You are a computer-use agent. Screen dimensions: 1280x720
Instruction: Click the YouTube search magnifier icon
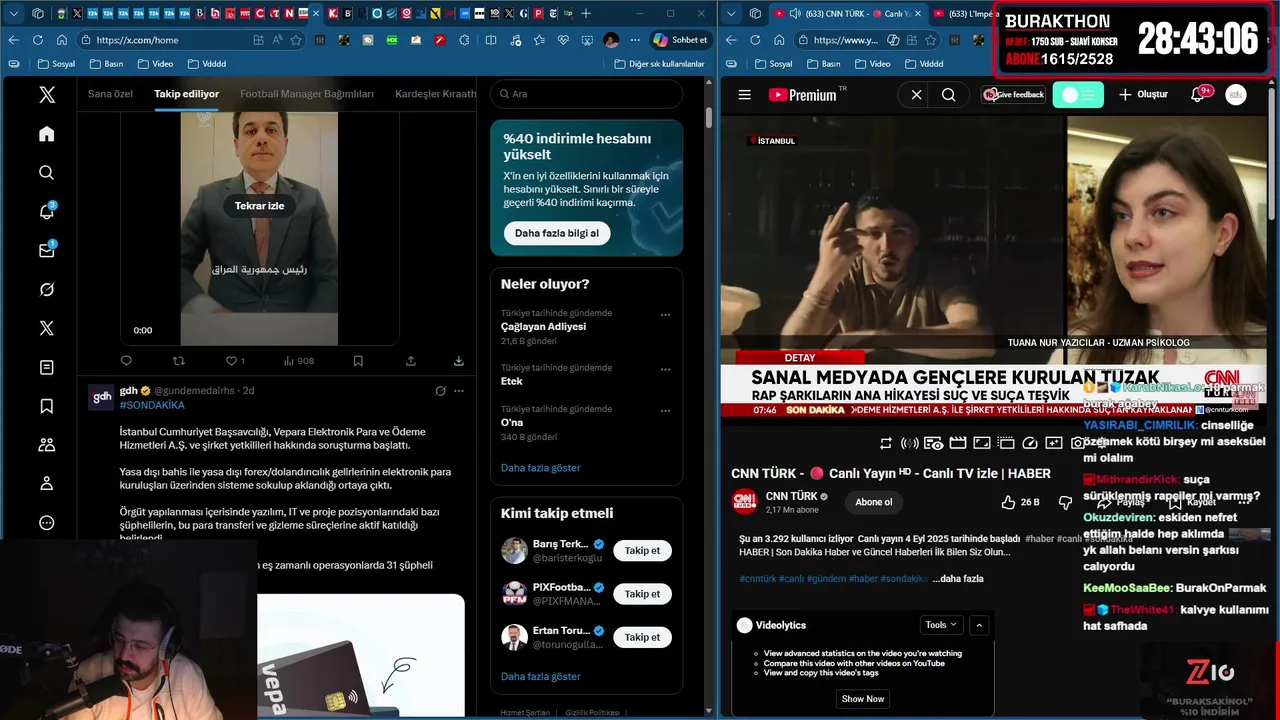point(949,95)
